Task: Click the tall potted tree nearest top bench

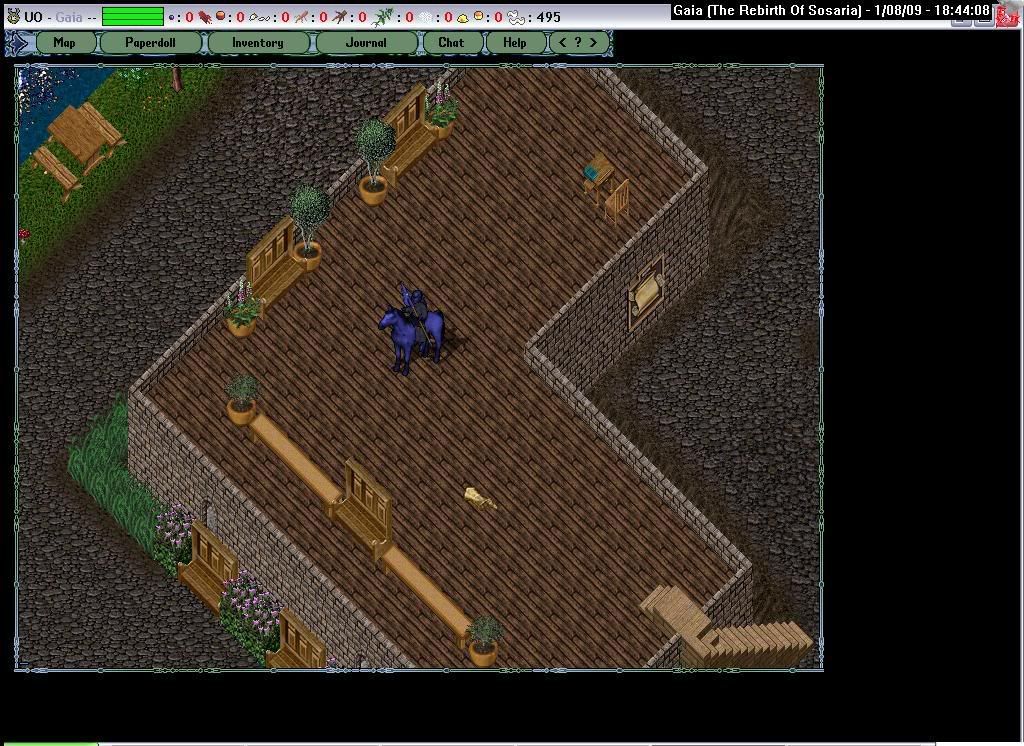Action: tap(375, 162)
